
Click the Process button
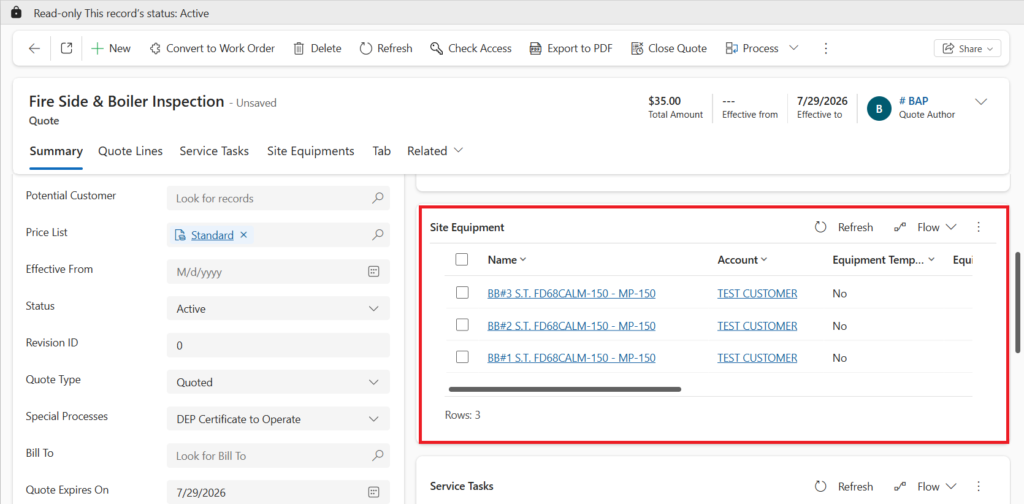(752, 48)
